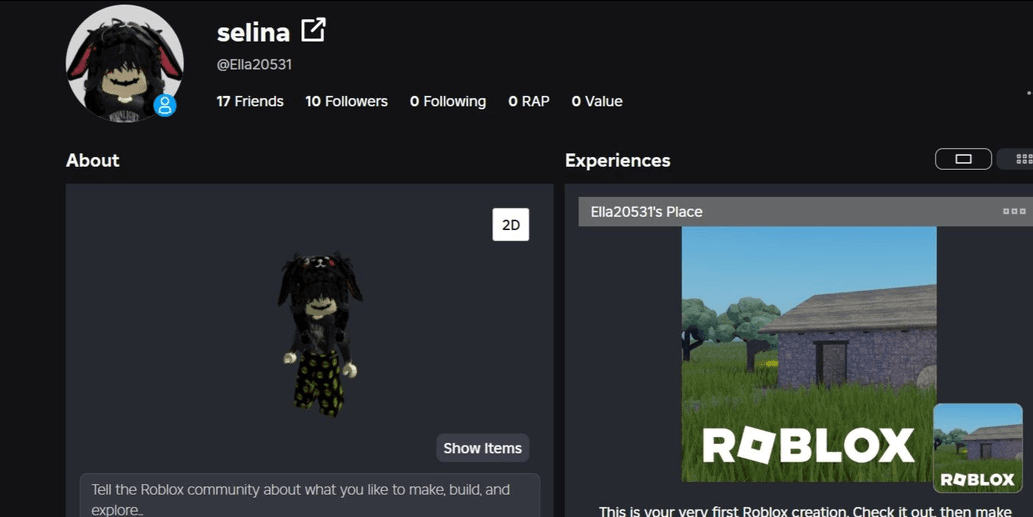View the 17 Friends list
Screen dimensions: 1033x517
click(250, 101)
